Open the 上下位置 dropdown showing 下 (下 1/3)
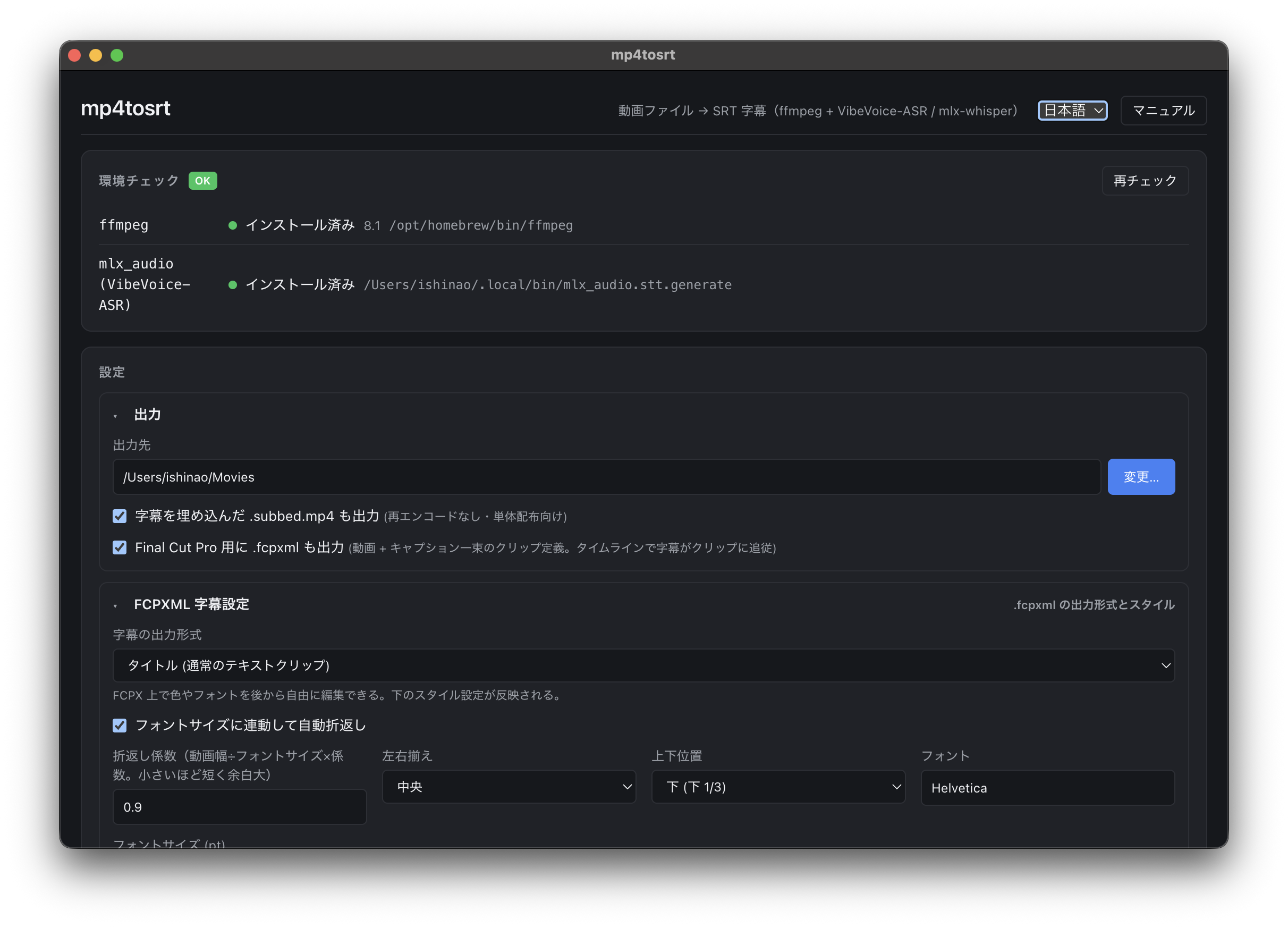1288x927 pixels. point(778,787)
